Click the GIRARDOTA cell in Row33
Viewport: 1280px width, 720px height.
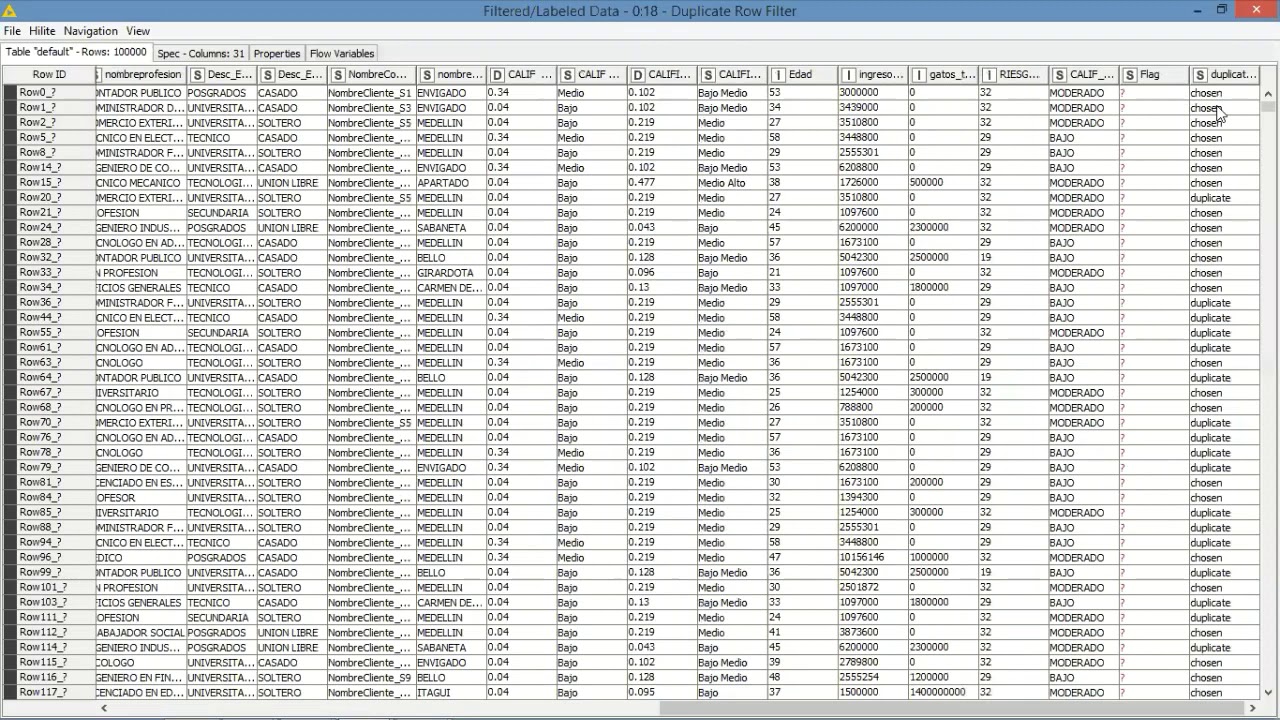[x=451, y=273]
